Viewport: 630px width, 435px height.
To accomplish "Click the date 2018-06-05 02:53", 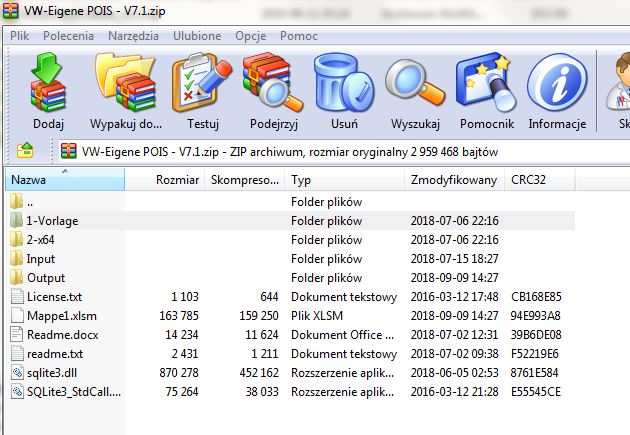I will (x=454, y=373).
